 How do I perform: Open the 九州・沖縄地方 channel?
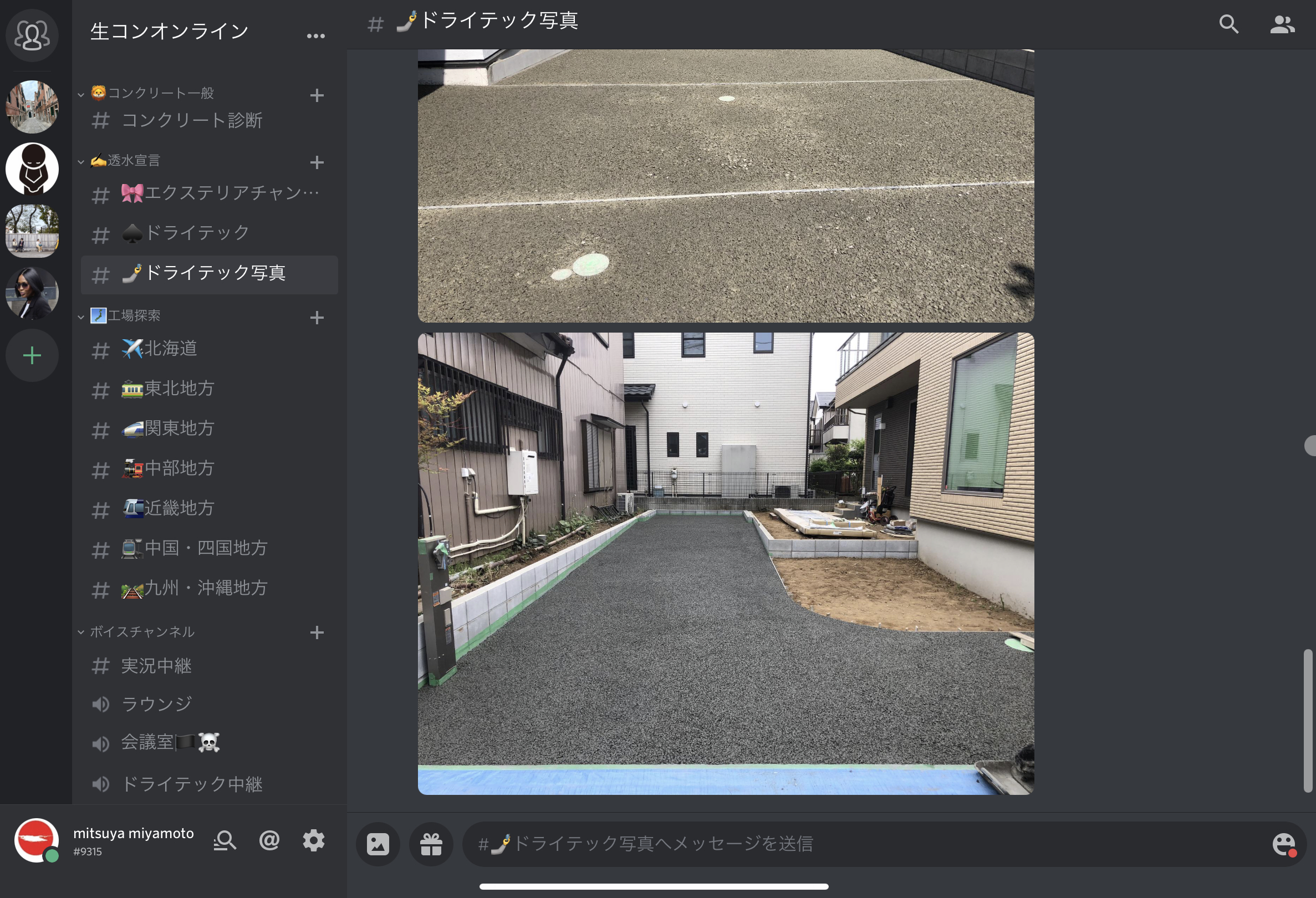point(209,589)
